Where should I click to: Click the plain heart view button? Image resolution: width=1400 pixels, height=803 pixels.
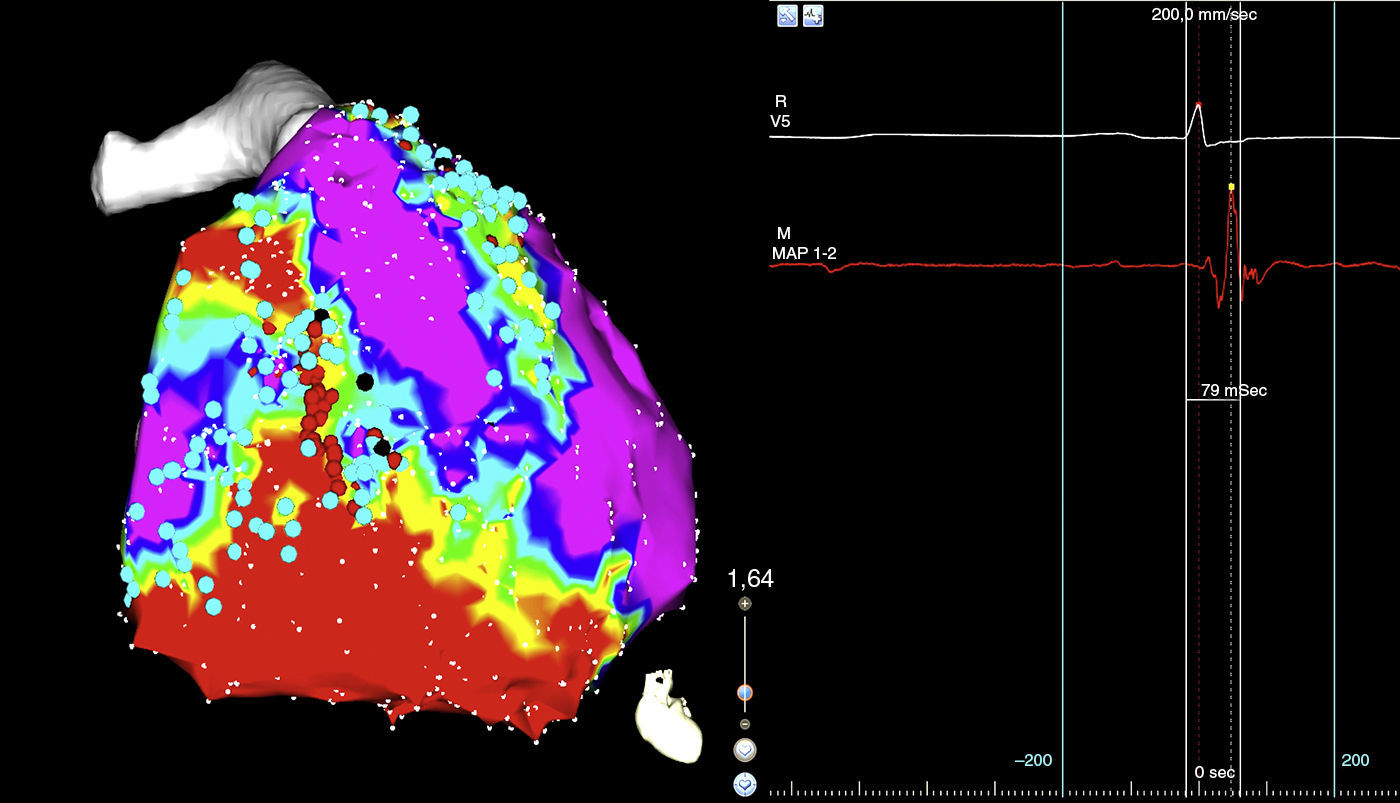tap(745, 749)
